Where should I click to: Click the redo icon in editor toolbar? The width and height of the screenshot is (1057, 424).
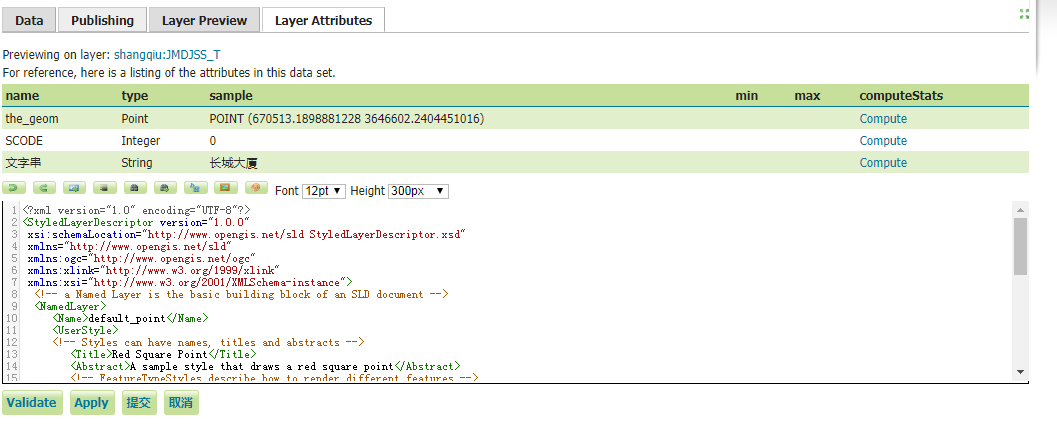point(44,188)
